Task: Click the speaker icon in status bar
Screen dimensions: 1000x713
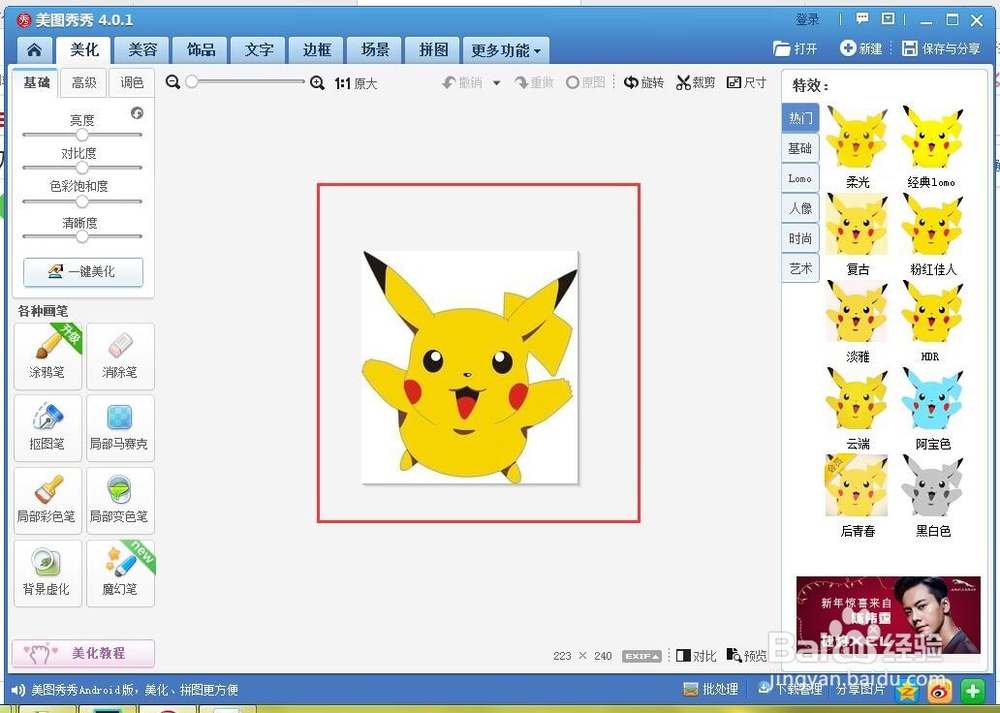Action: (x=18, y=689)
